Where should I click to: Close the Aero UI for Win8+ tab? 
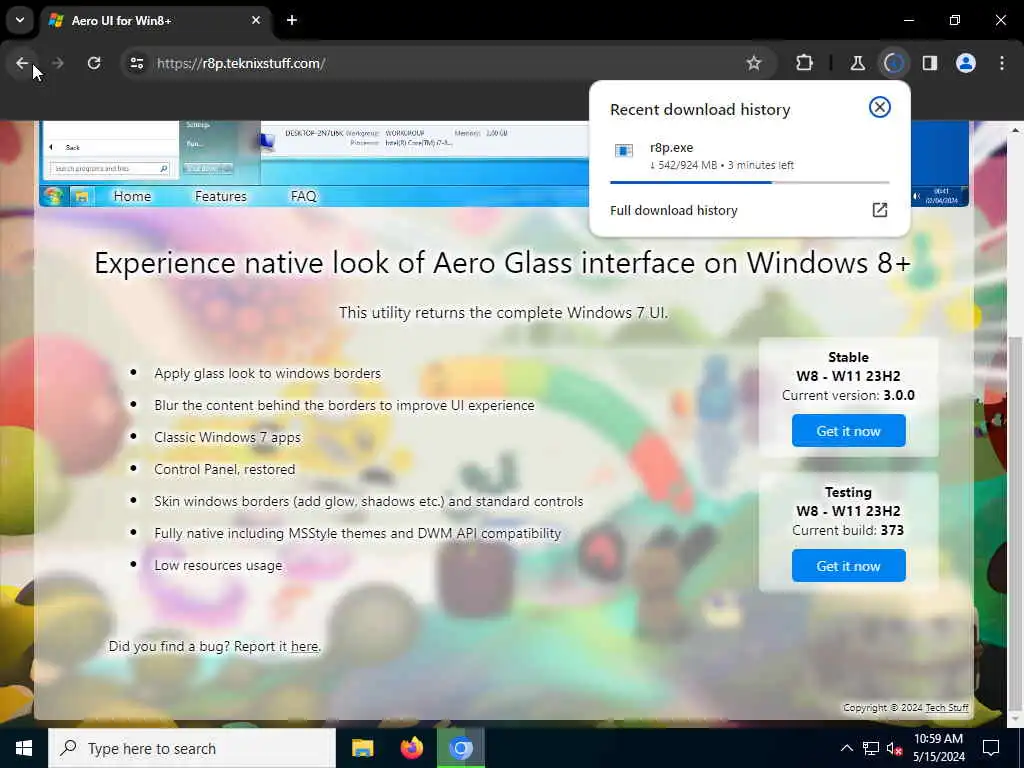pyautogui.click(x=256, y=20)
